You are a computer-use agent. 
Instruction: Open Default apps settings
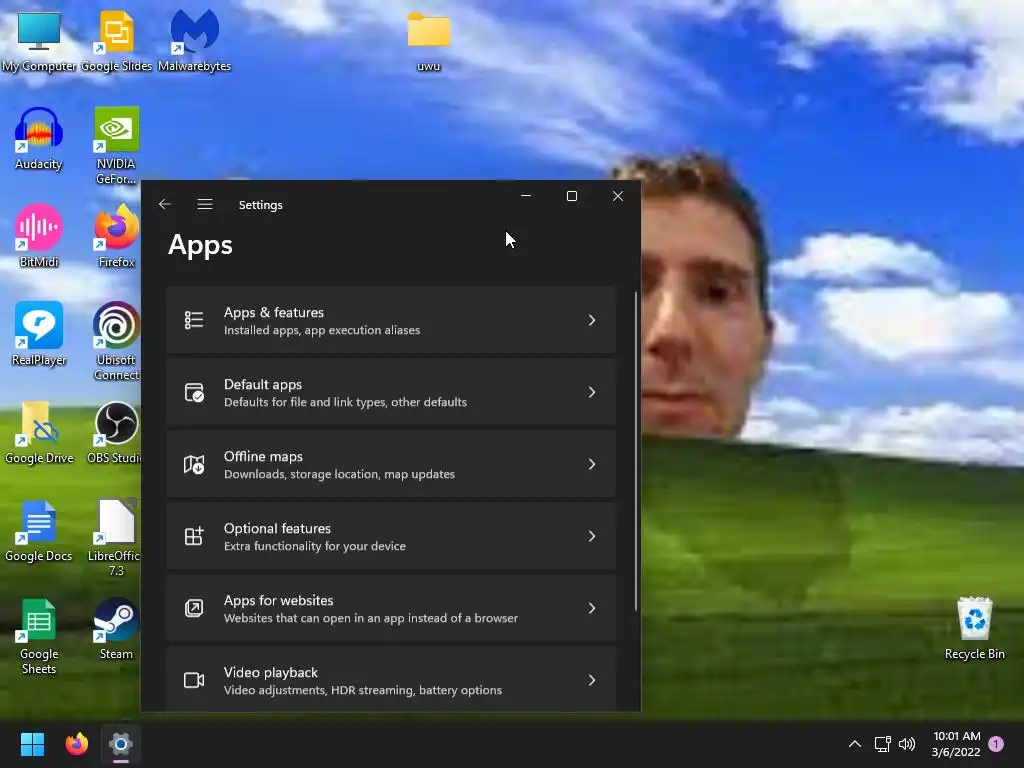pos(391,392)
